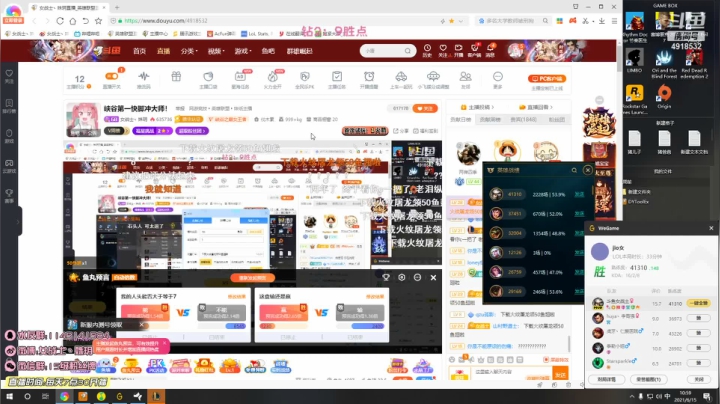Open the gift box tool icon
720x404 pixels.
(x=176, y=79)
